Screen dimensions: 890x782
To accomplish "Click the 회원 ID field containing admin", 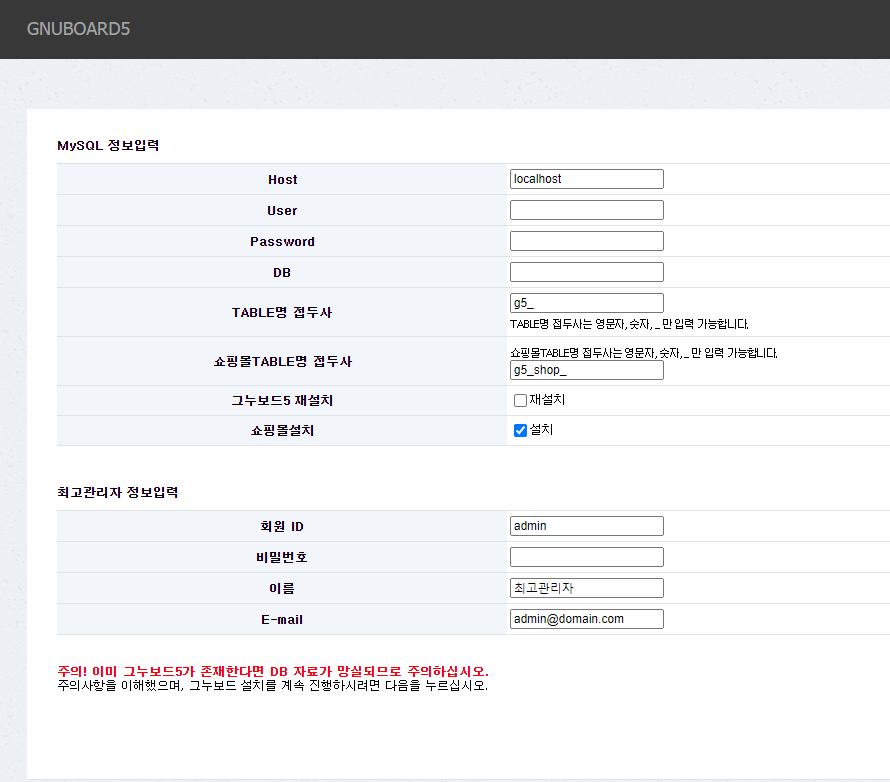I will click(586, 526).
